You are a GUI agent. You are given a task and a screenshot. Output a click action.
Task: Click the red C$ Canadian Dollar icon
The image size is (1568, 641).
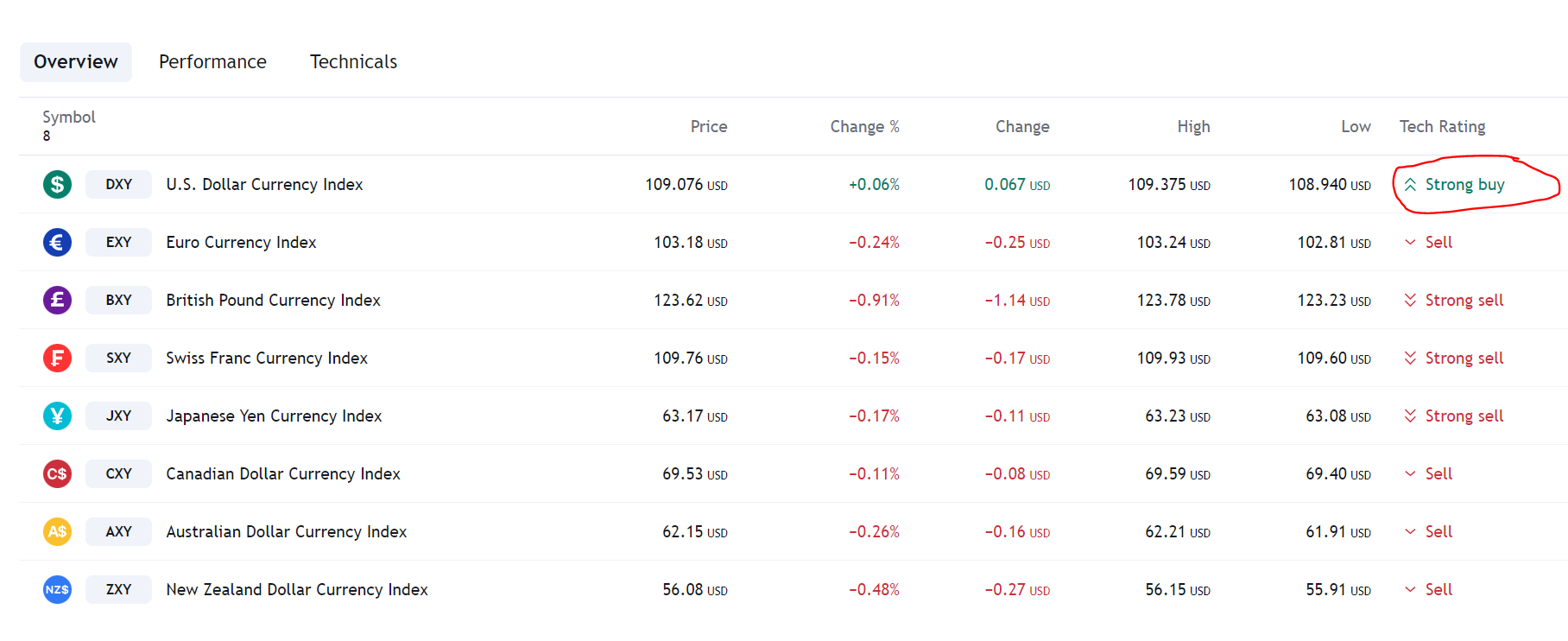[x=57, y=473]
